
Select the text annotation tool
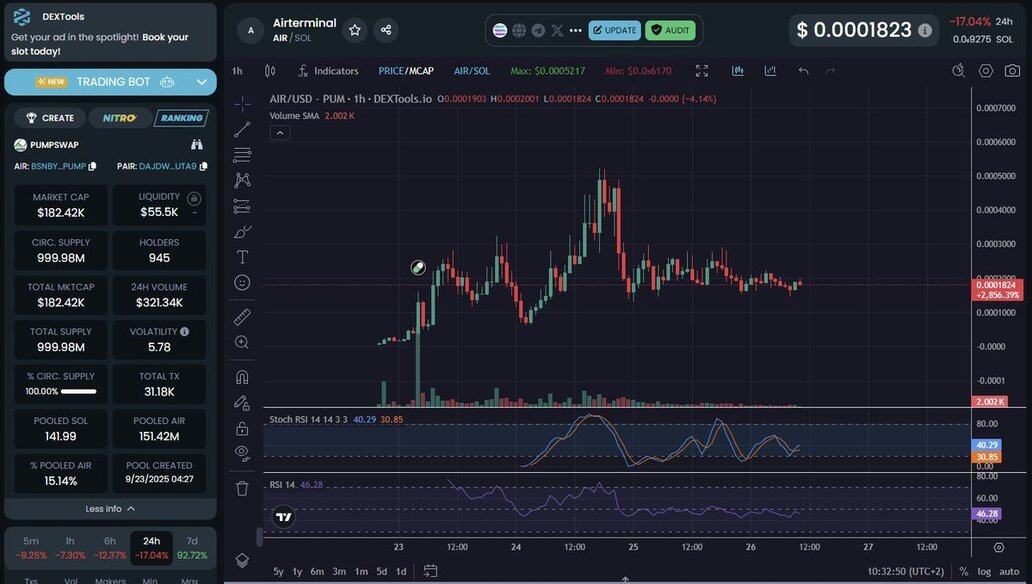tap(242, 257)
